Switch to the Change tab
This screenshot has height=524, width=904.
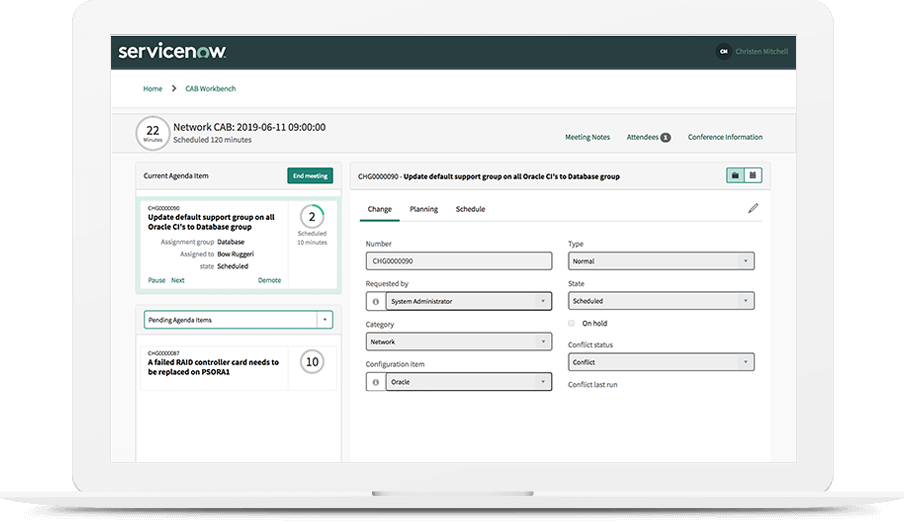click(379, 209)
